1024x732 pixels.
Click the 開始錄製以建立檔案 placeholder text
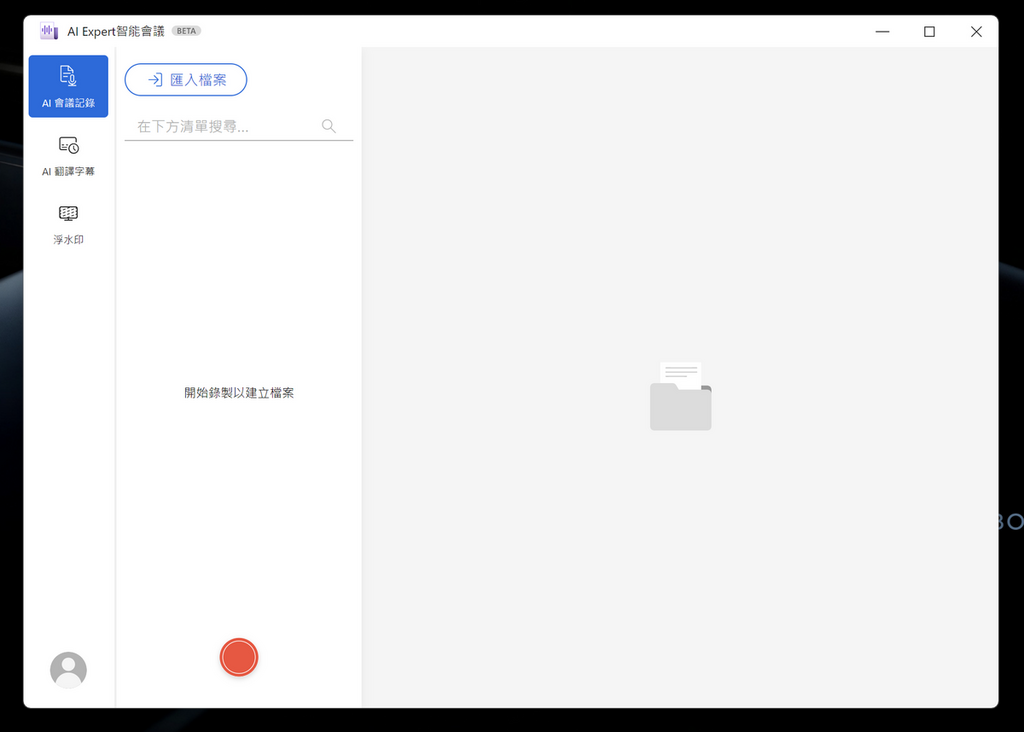click(239, 392)
